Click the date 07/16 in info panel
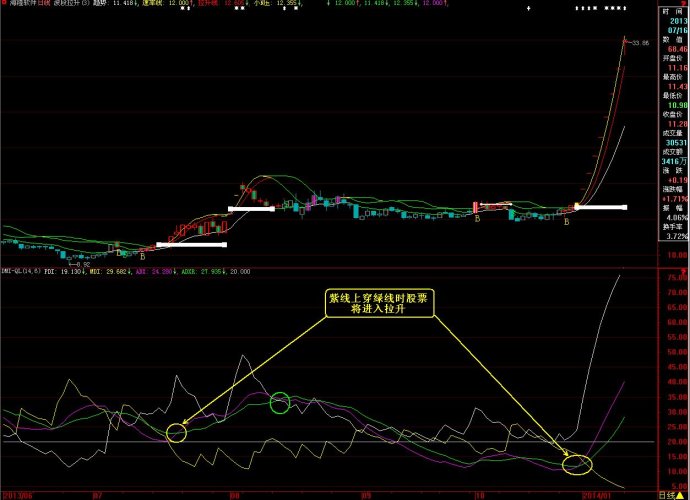This screenshot has width=690, height=500. point(677,30)
